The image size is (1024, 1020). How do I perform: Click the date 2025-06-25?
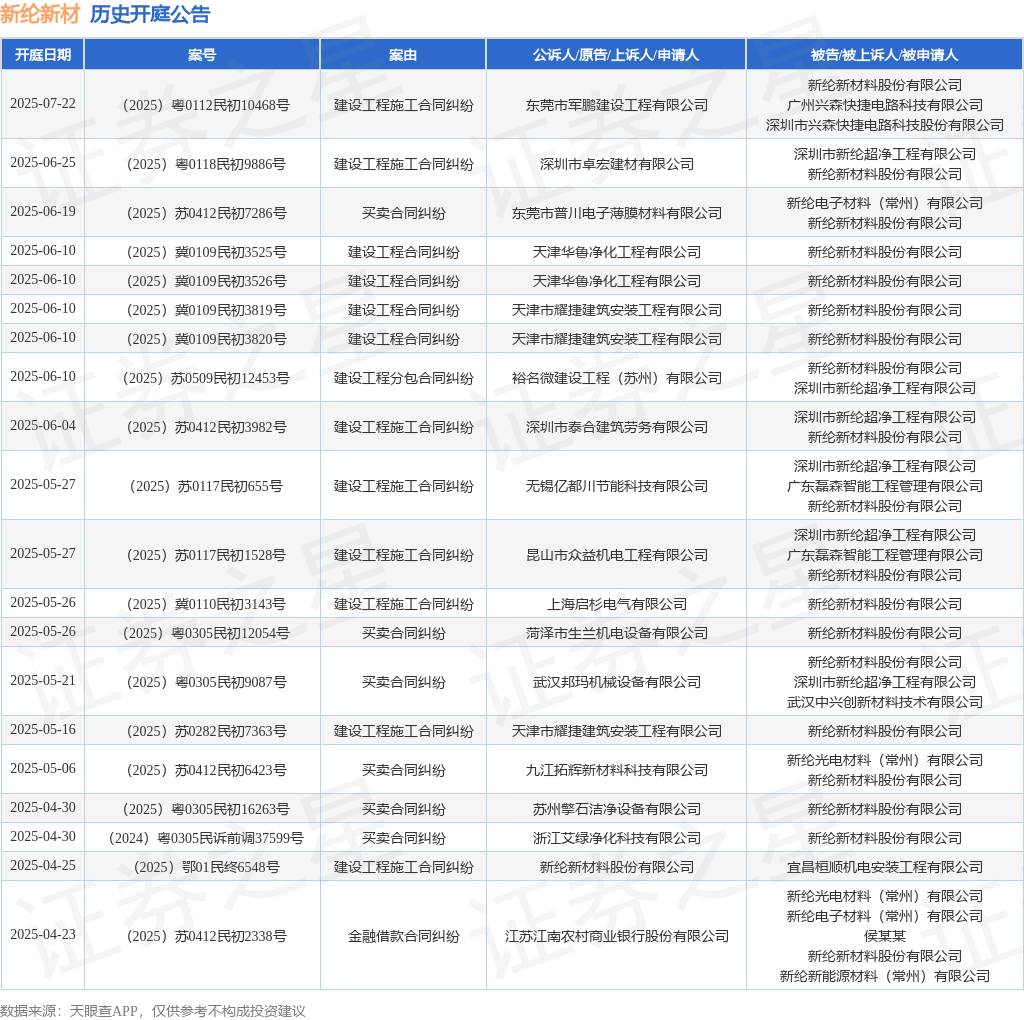43,163
